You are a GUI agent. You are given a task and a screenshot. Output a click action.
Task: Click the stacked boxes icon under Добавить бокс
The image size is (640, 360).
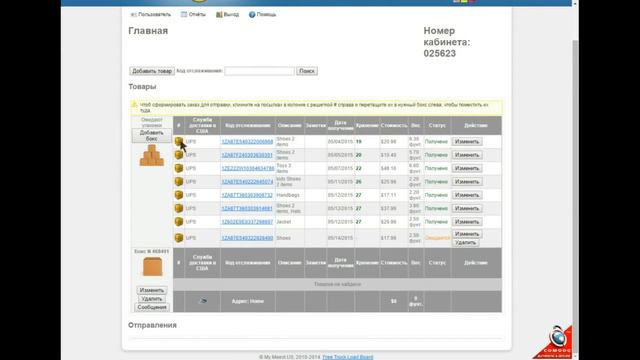(x=152, y=156)
